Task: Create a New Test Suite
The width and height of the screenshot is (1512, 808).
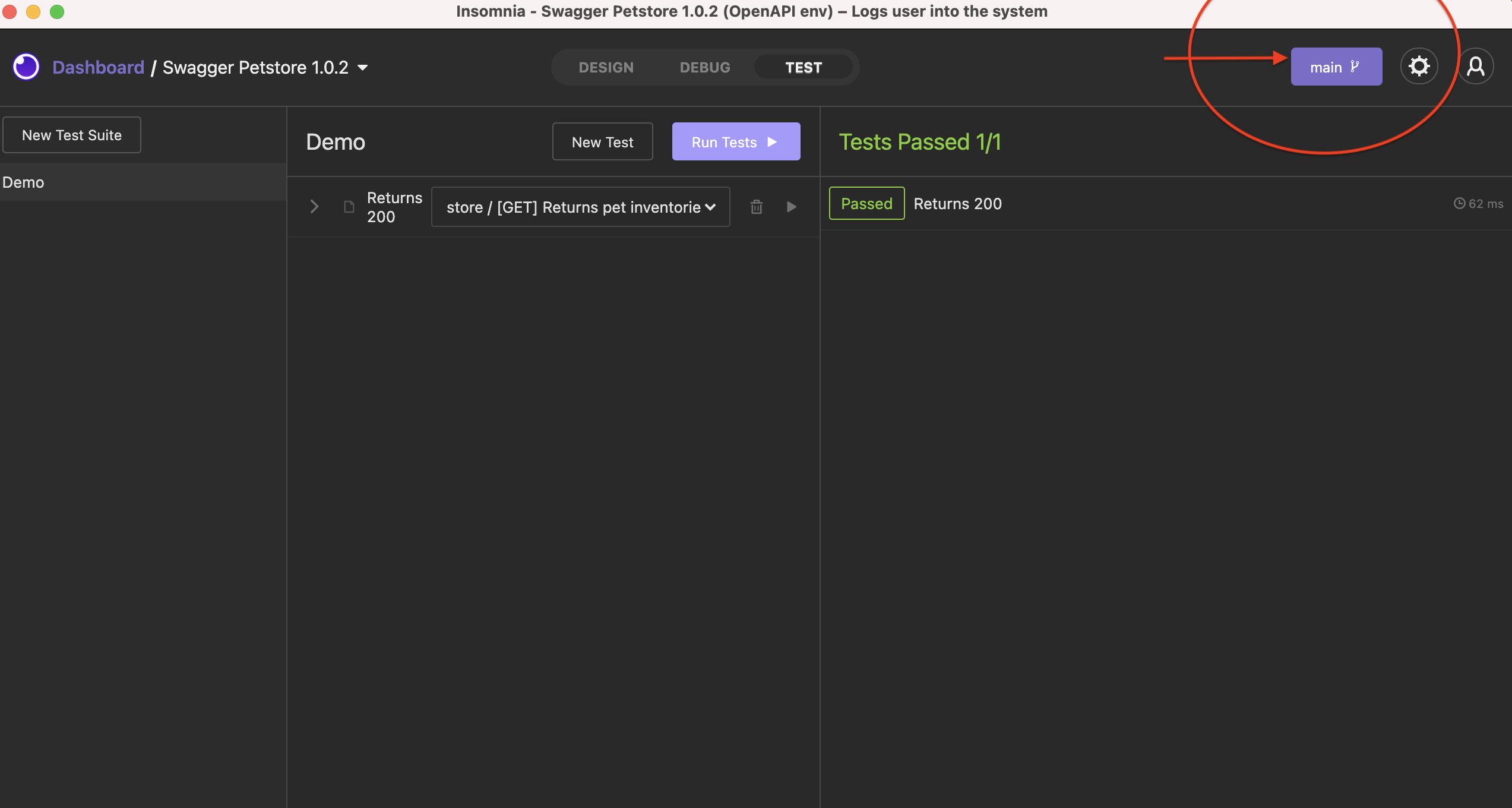Action: pyautogui.click(x=71, y=135)
